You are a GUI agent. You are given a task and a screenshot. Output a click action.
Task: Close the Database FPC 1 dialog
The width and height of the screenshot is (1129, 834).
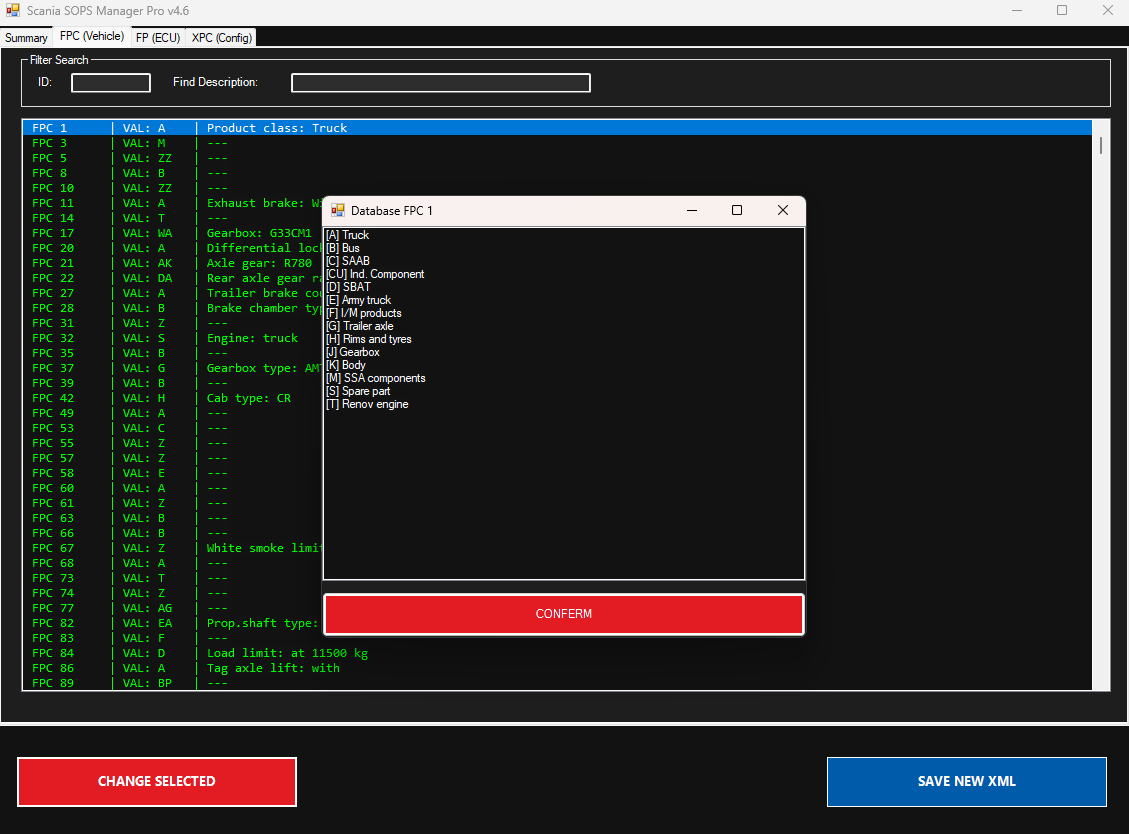(x=783, y=210)
